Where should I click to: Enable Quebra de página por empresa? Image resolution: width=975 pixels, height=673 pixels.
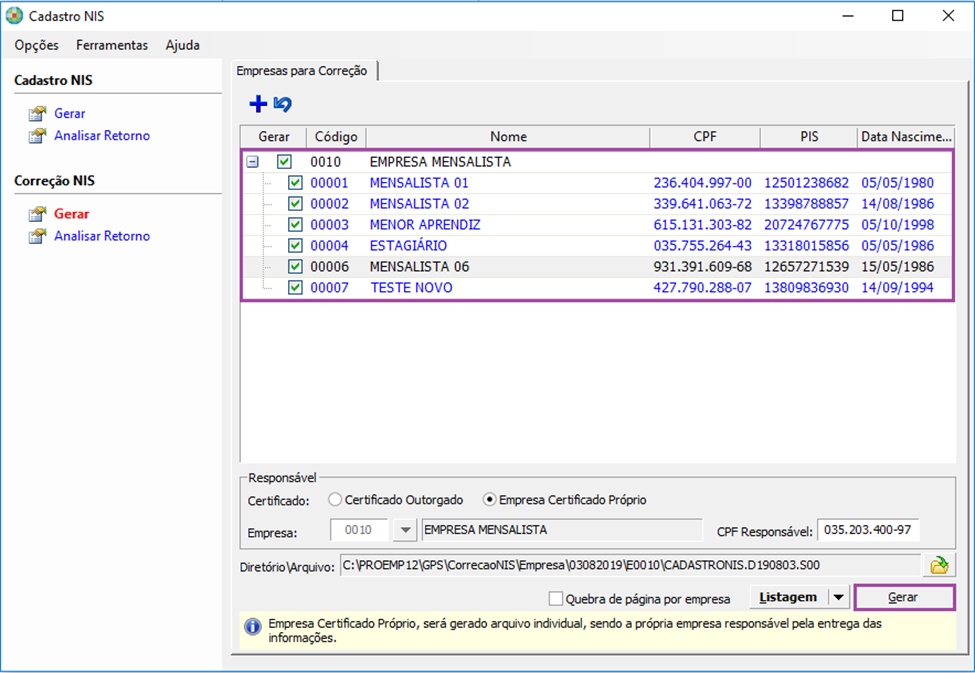coord(556,599)
